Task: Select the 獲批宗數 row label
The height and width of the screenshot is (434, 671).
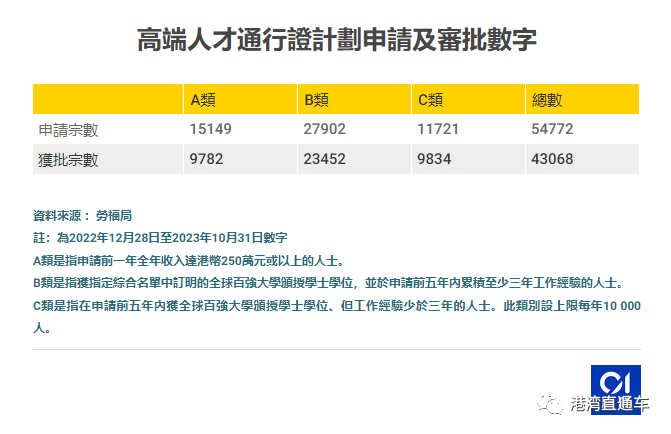Action: click(68, 160)
